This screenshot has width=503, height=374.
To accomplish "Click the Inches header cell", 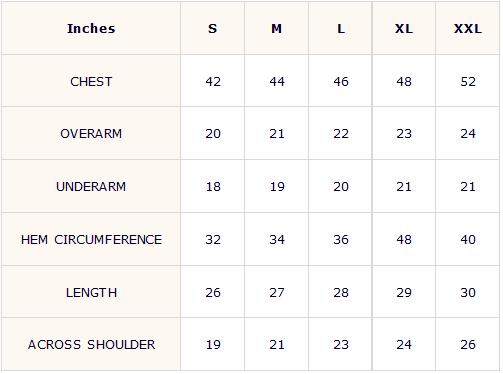I will (91, 29).
